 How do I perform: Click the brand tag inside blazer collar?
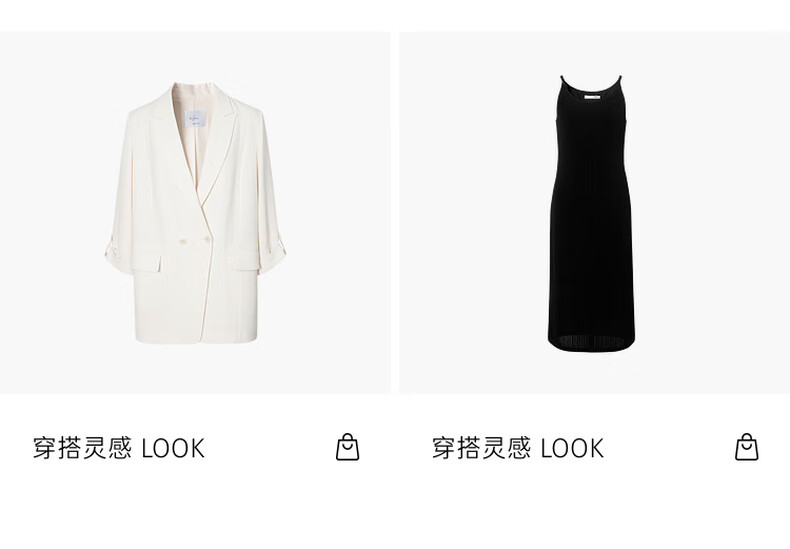[194, 119]
